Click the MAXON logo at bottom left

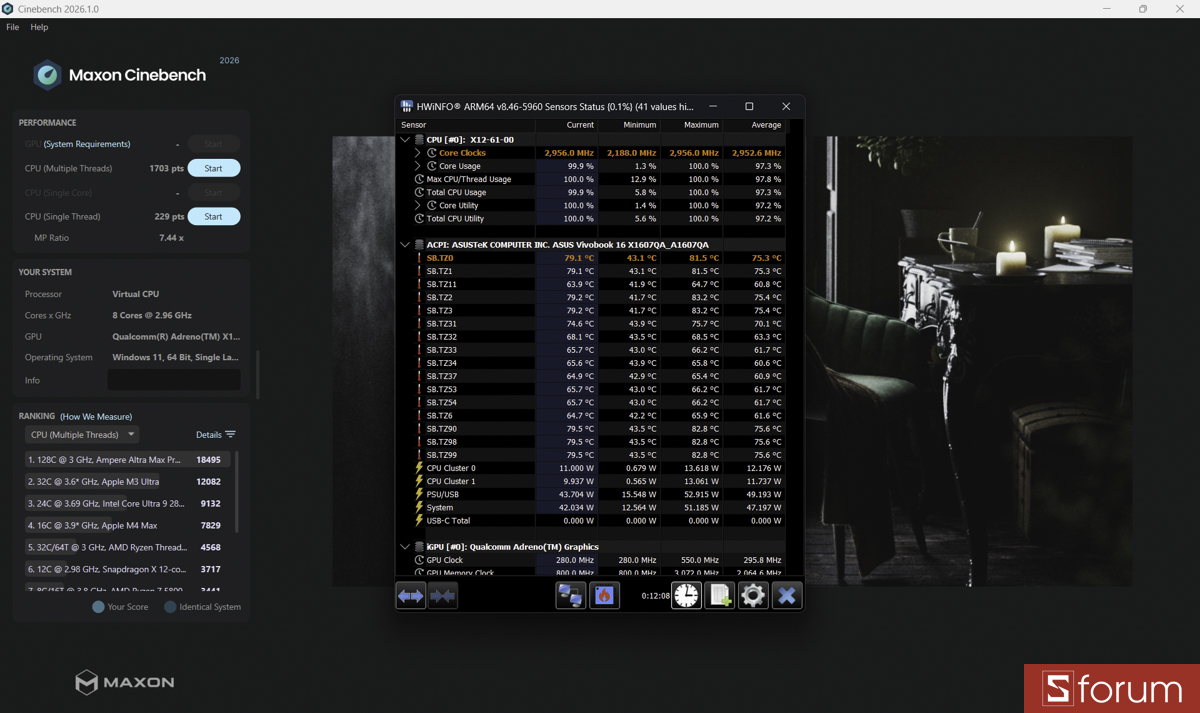tap(125, 682)
